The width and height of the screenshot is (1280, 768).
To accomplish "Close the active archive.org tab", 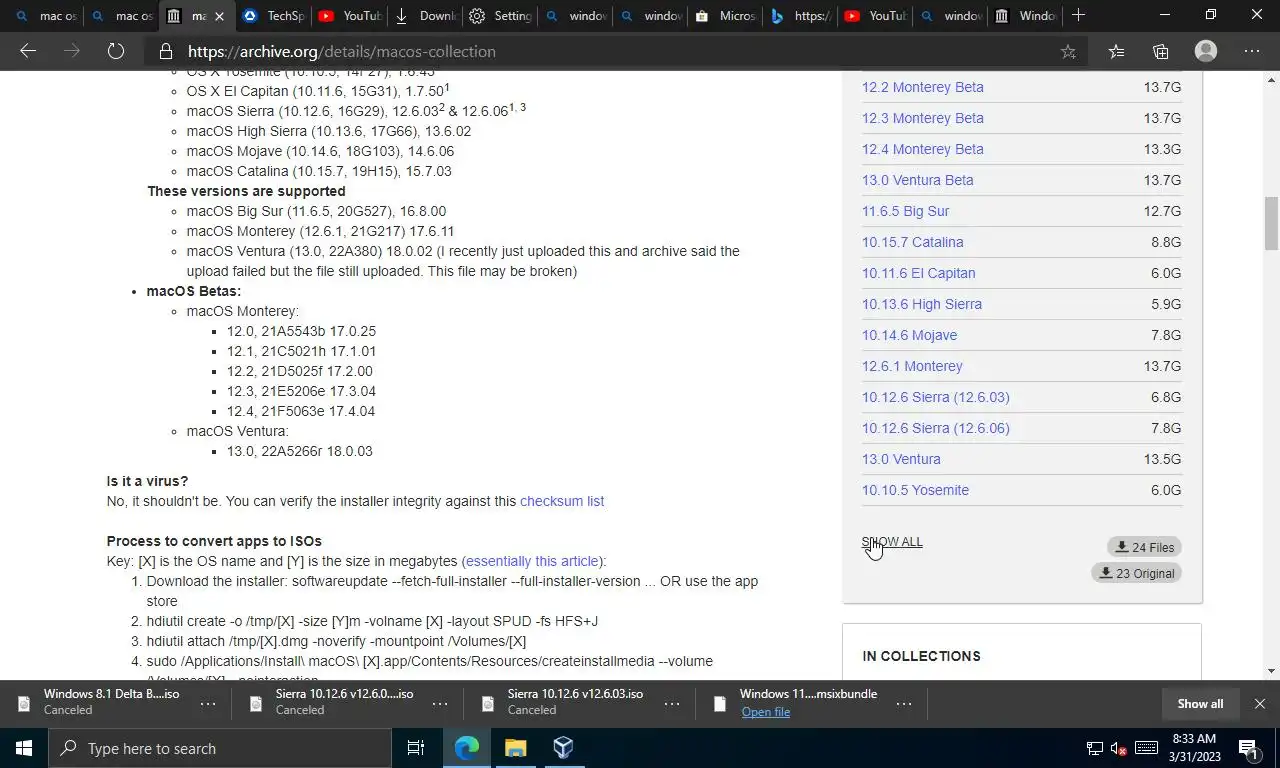I will pyautogui.click(x=219, y=16).
